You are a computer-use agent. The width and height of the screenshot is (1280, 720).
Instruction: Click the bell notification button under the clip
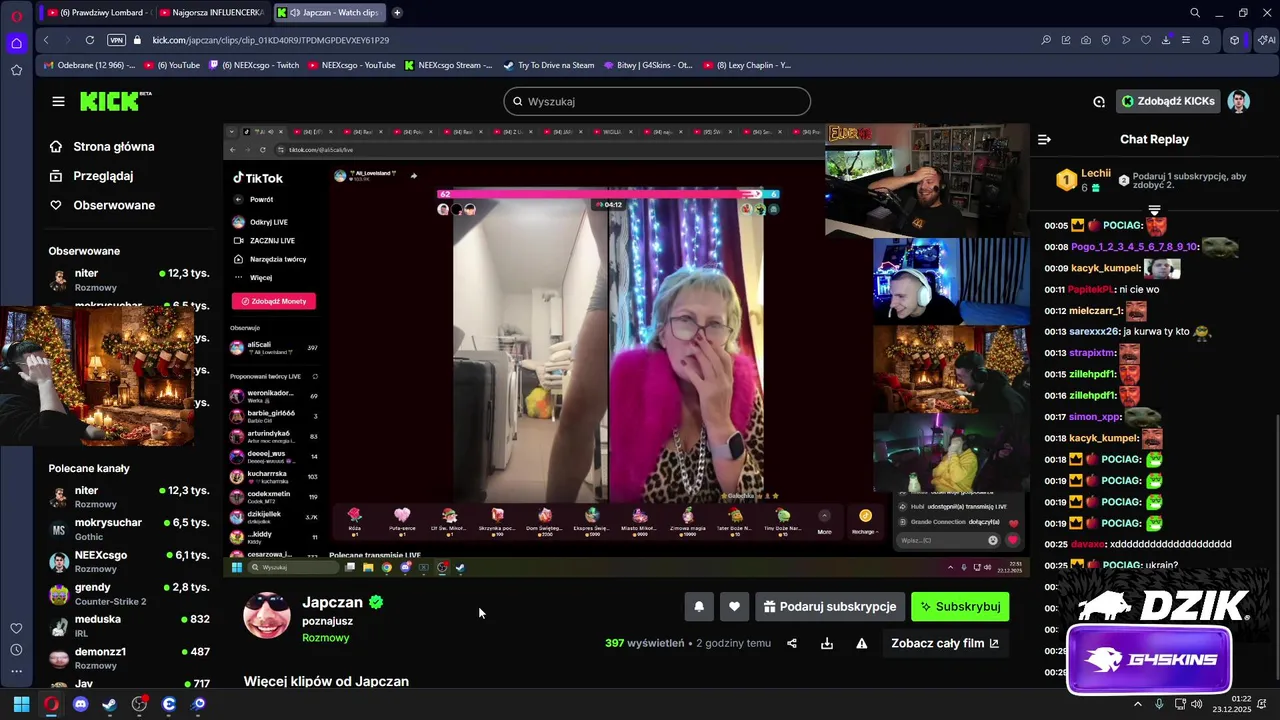point(699,606)
